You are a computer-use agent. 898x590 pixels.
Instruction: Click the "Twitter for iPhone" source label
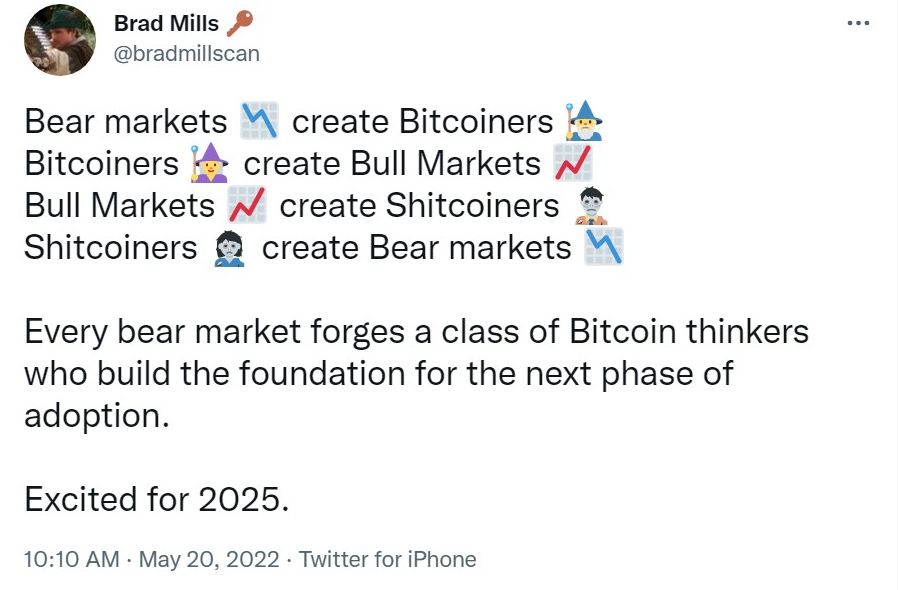coord(387,559)
